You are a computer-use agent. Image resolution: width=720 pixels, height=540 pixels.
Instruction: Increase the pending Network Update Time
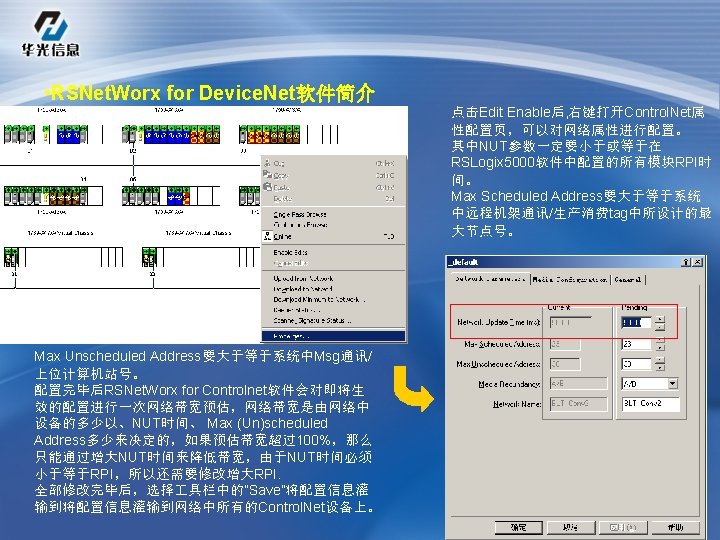[x=660, y=320]
